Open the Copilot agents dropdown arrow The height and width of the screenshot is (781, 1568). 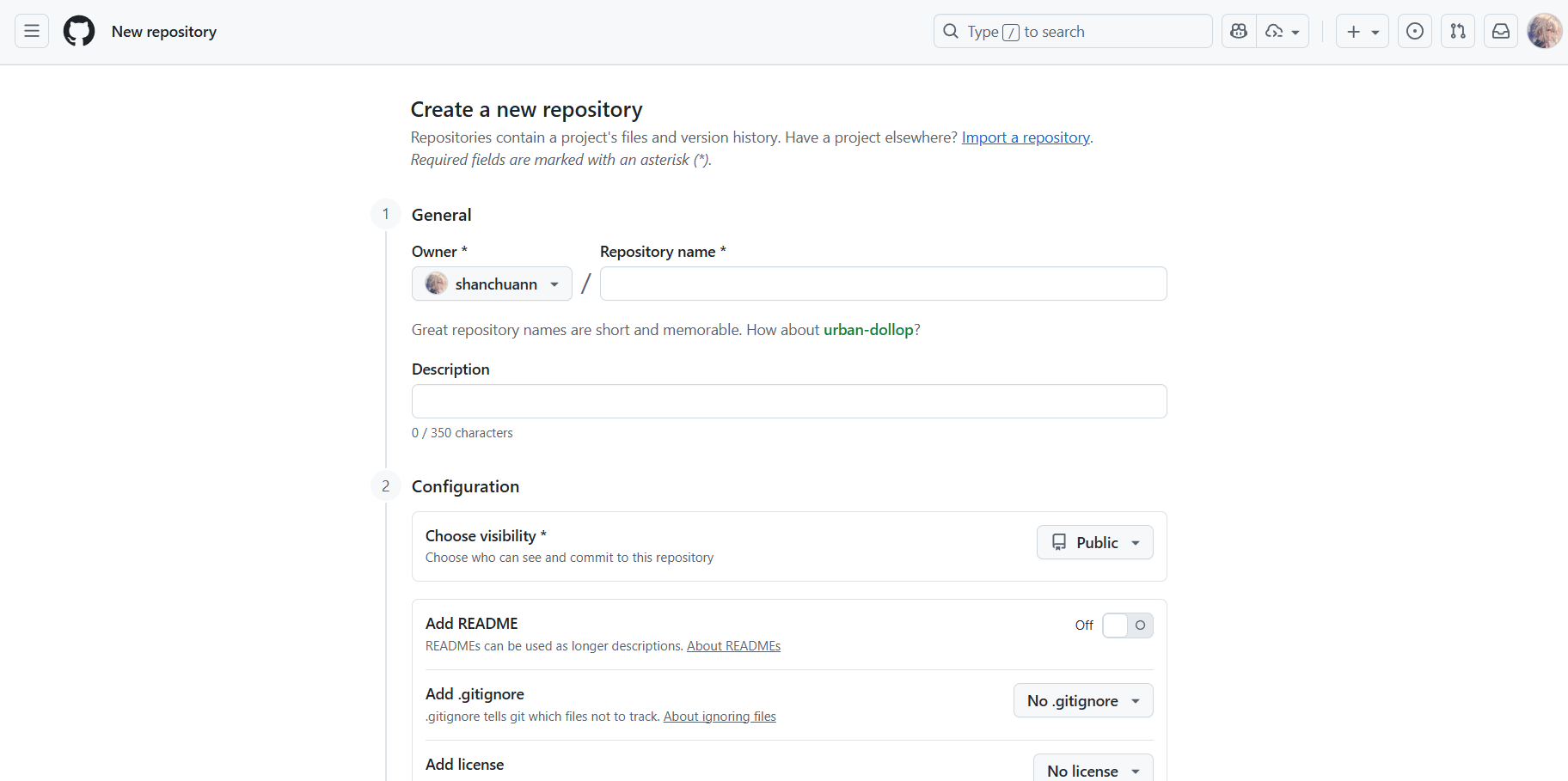coord(1283,32)
